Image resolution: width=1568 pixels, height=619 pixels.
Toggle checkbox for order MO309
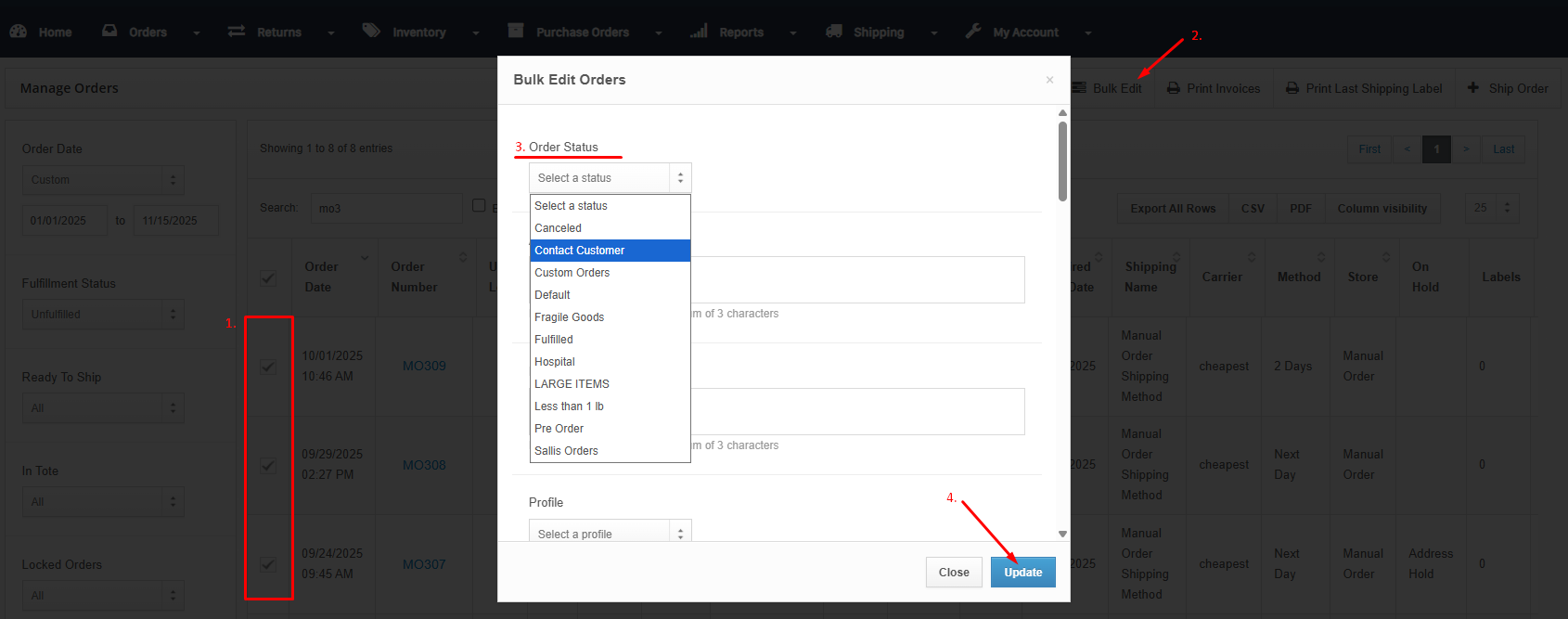268,367
